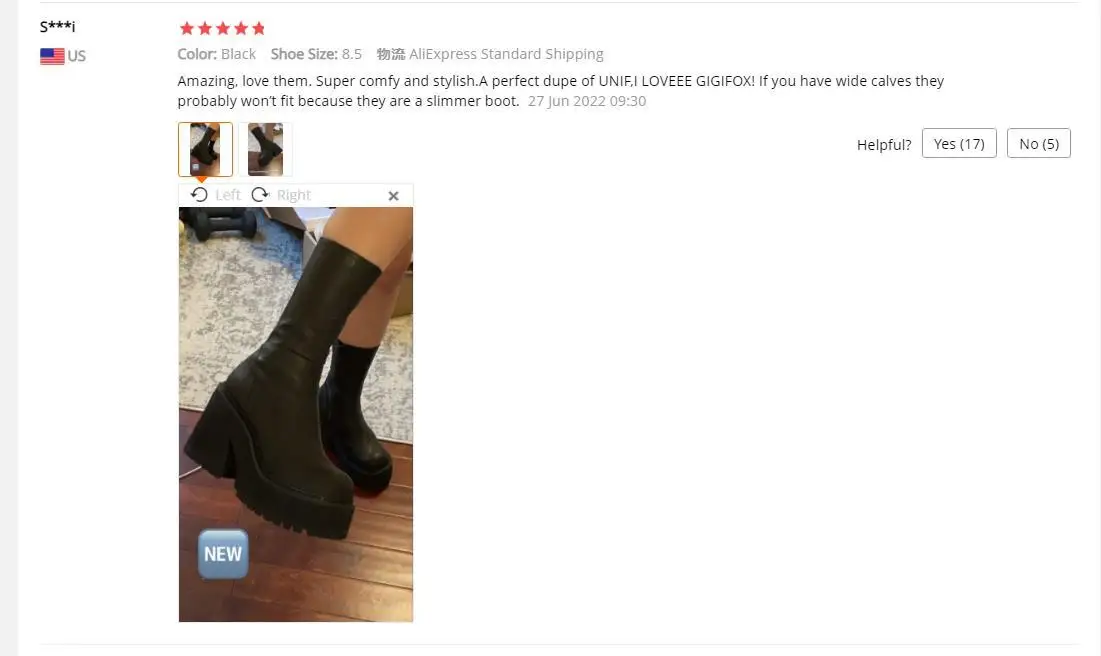Click the Color: Black attribute
Image resolution: width=1101 pixels, height=656 pixels.
(216, 54)
